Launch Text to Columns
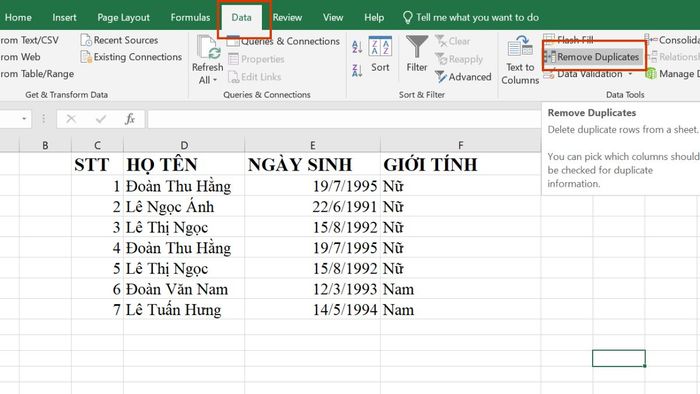This screenshot has height=394, width=700. pyautogui.click(x=520, y=61)
